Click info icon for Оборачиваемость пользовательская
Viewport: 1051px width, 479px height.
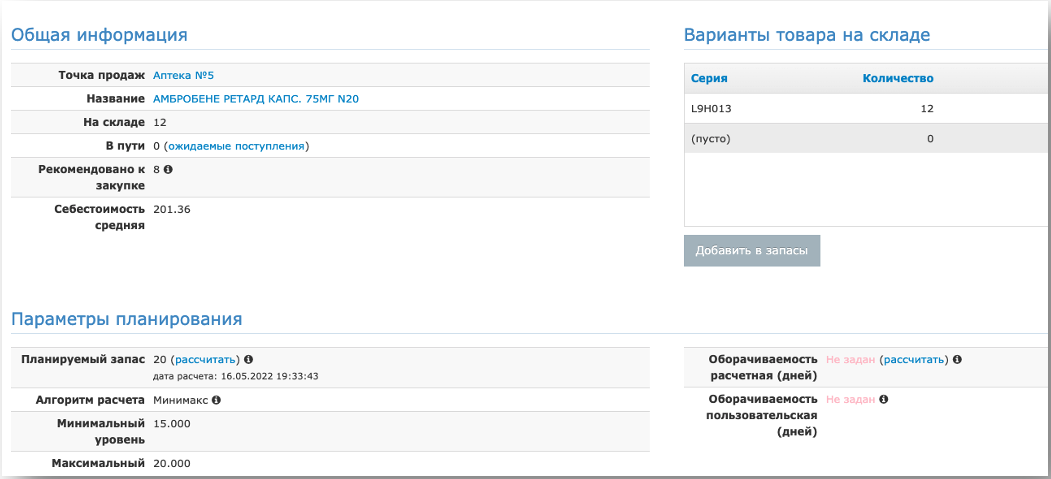(883, 399)
